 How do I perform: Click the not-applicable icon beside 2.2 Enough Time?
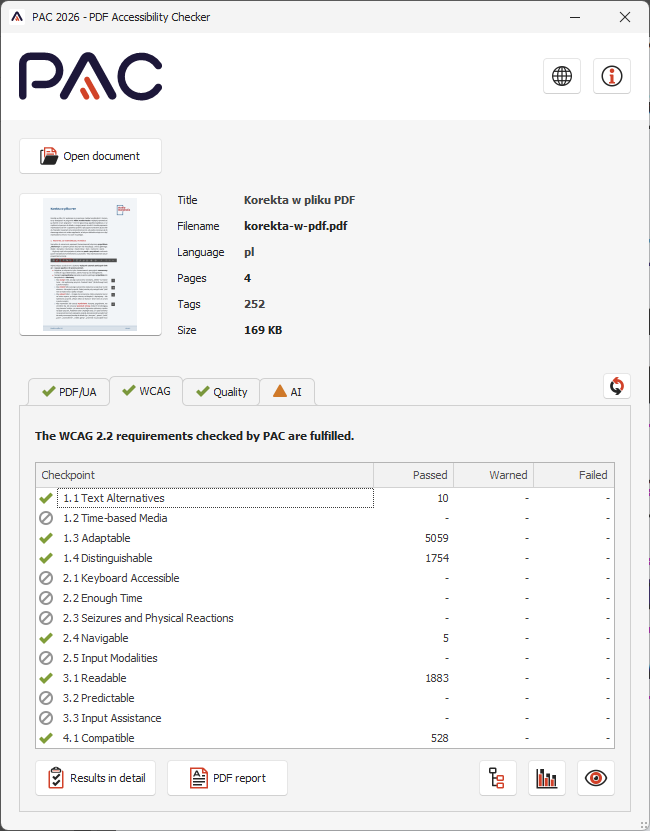click(46, 598)
